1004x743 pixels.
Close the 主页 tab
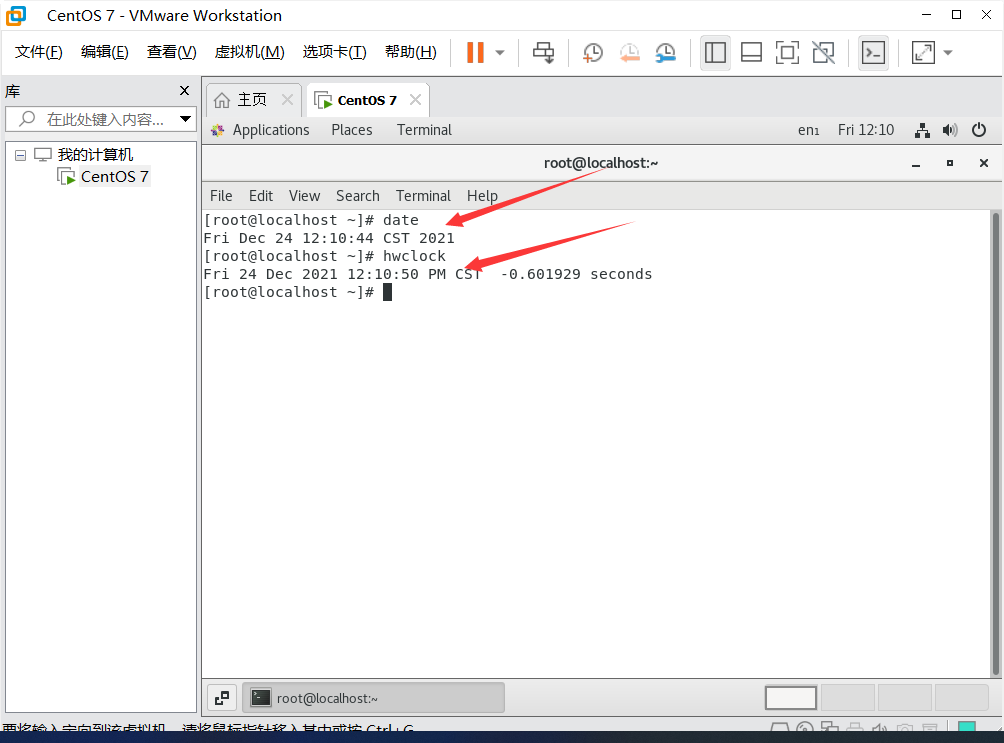[287, 100]
